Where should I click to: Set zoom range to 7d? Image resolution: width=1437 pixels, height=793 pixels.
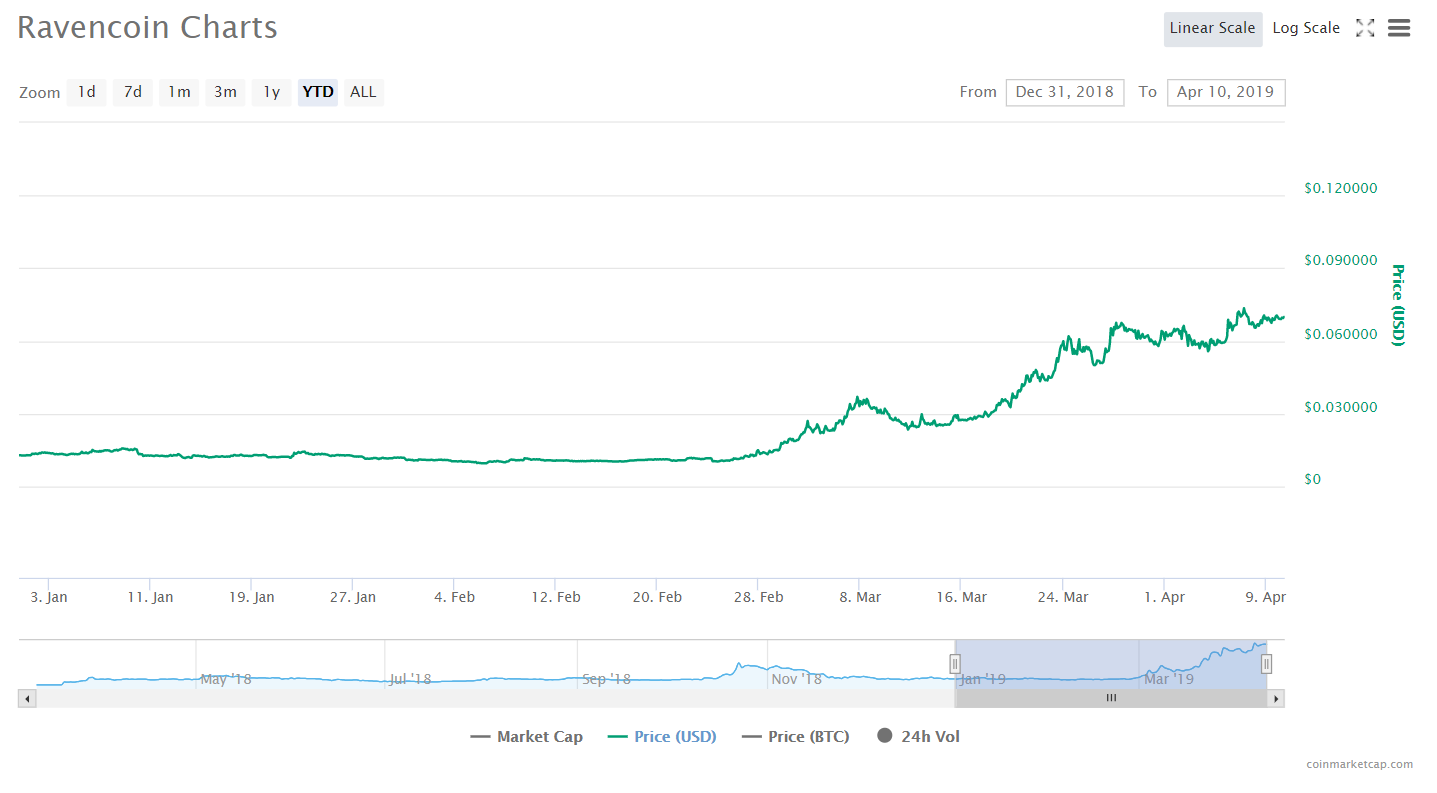133,92
